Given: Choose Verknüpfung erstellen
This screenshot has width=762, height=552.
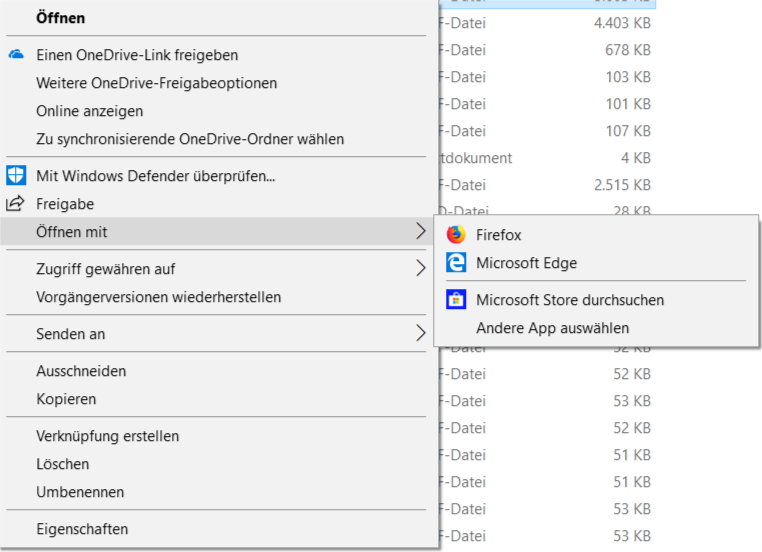Looking at the screenshot, I should point(107,436).
